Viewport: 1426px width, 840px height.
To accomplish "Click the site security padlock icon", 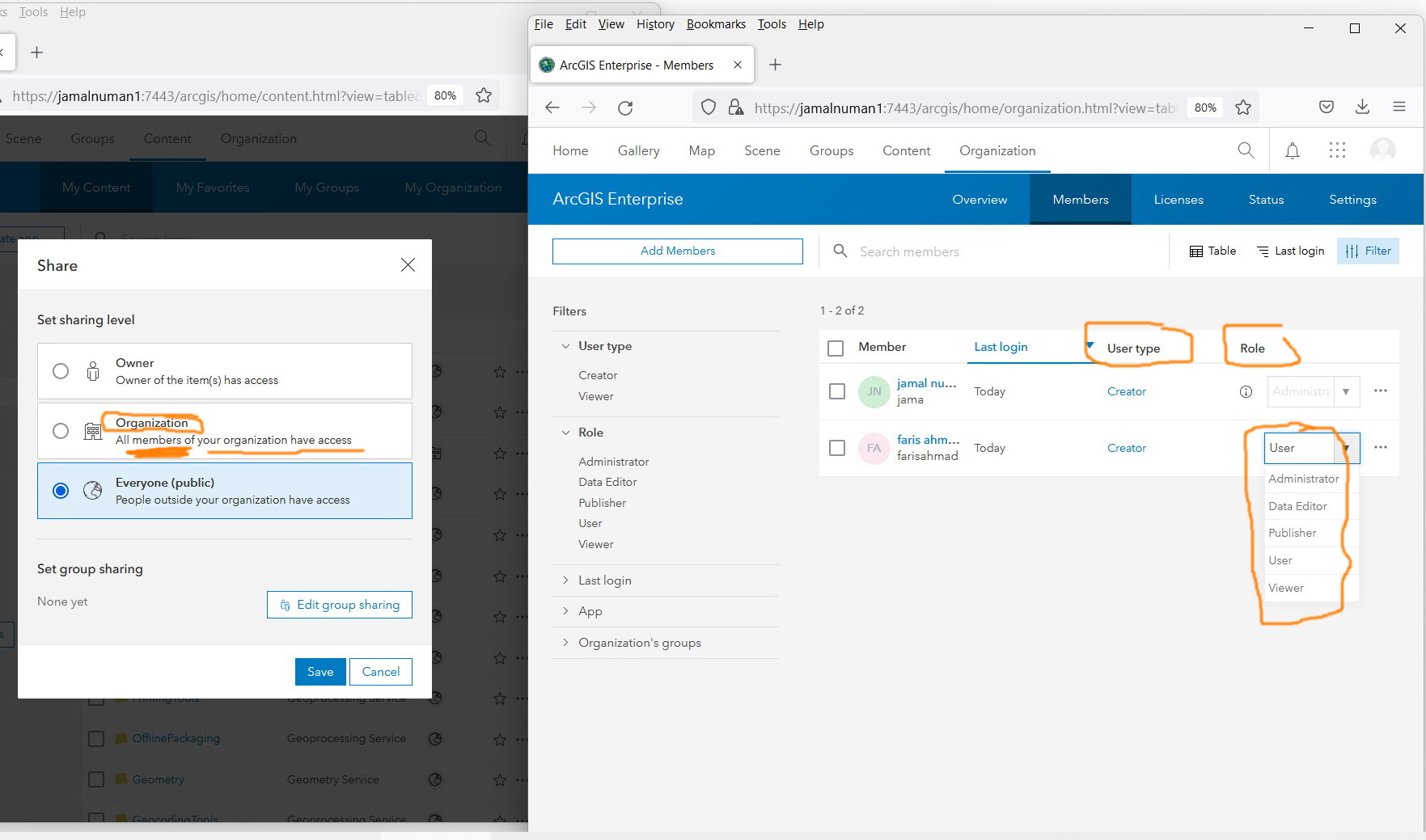I will [x=736, y=108].
